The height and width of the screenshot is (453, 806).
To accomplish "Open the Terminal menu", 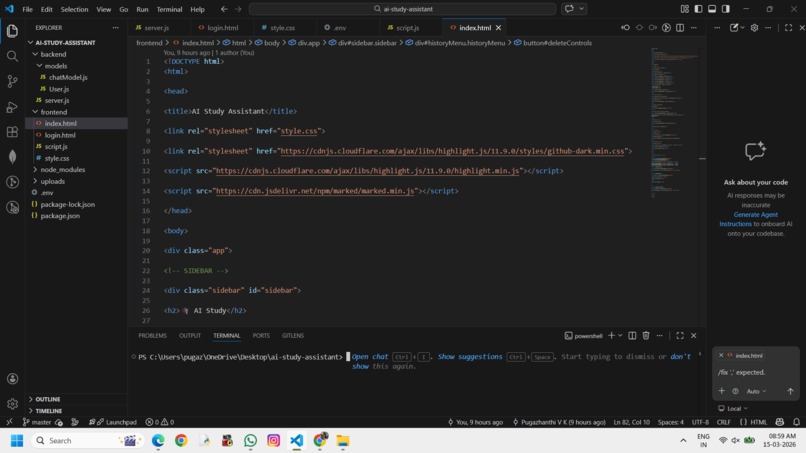I will (x=170, y=9).
